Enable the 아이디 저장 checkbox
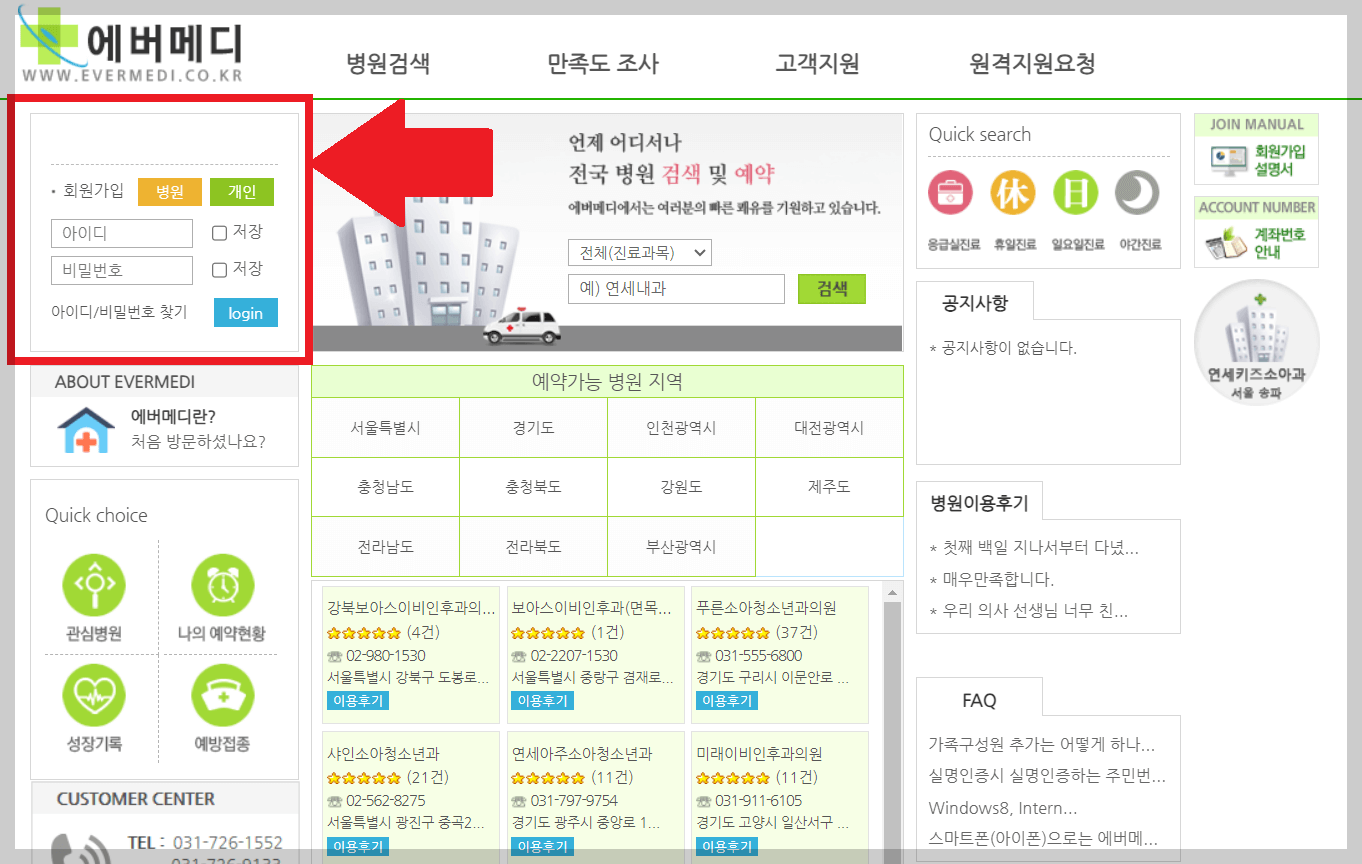Image resolution: width=1362 pixels, height=864 pixels. pos(217,233)
